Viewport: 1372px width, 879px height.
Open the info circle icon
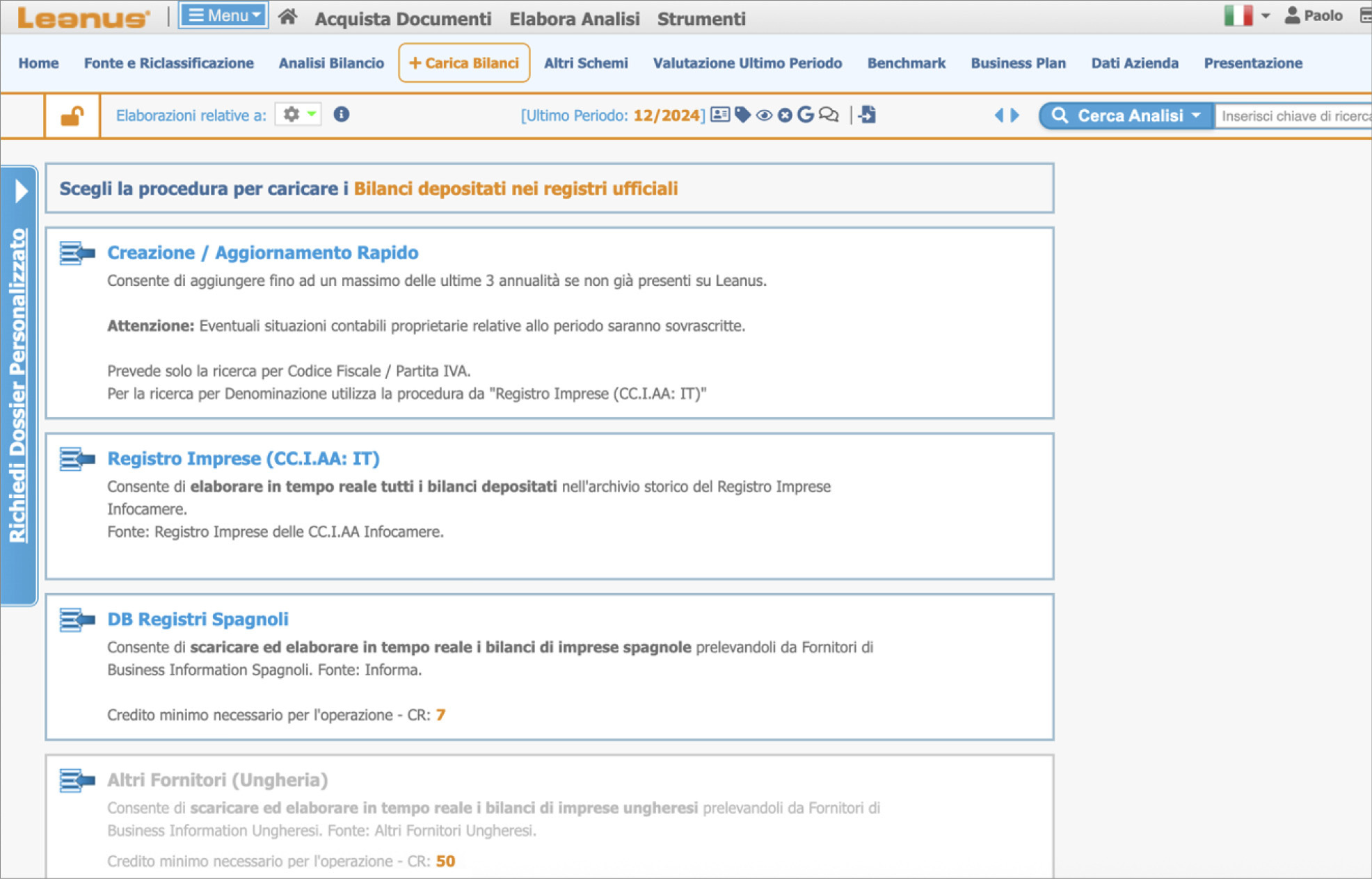click(341, 114)
